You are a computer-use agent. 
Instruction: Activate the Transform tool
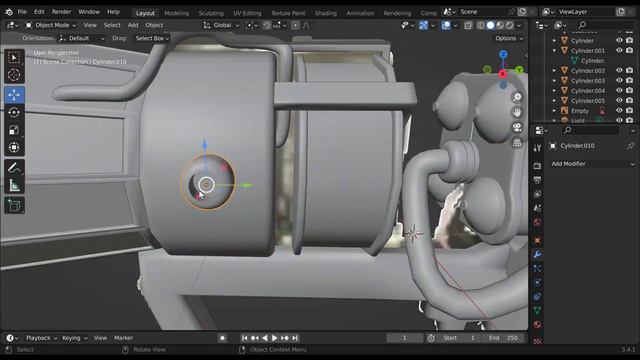coord(14,147)
